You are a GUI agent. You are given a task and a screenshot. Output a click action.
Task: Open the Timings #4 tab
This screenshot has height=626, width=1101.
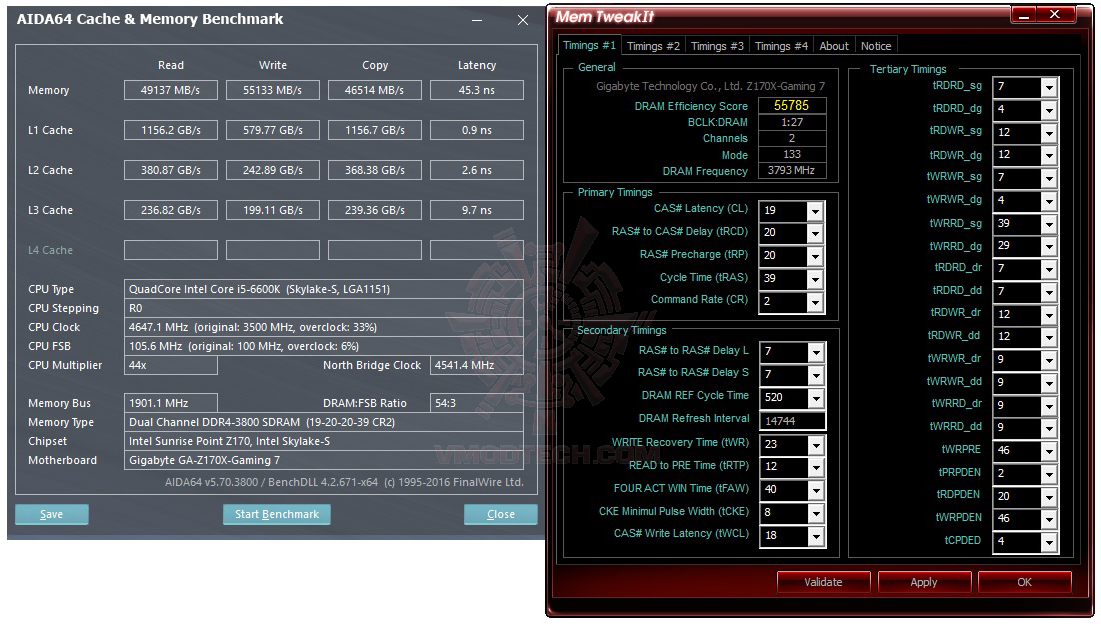pyautogui.click(x=781, y=46)
